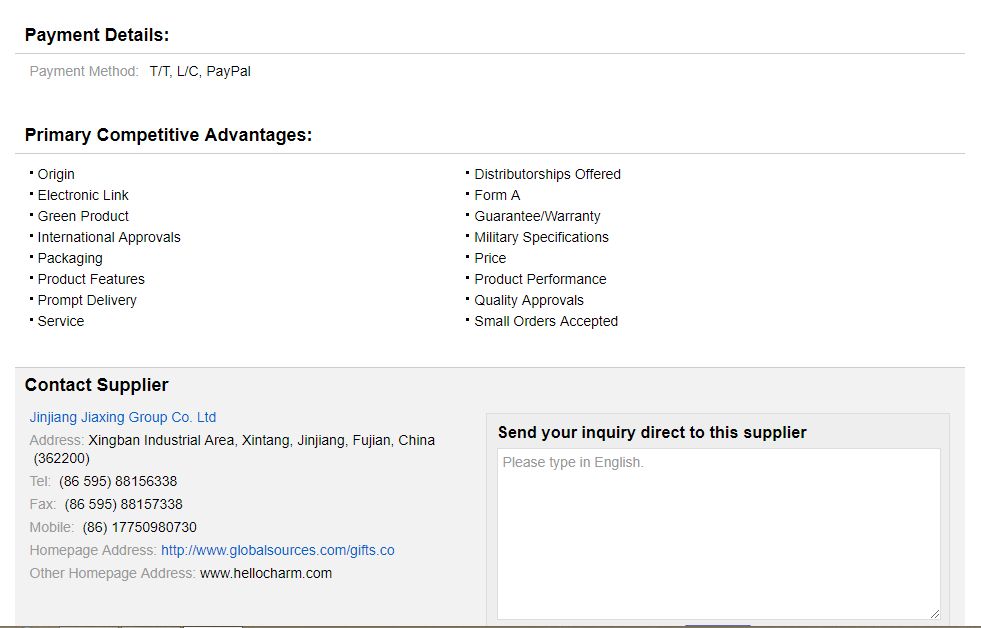This screenshot has width=981, height=628.
Task: Click the 'Contact Supplier' heading
Action: 96,385
